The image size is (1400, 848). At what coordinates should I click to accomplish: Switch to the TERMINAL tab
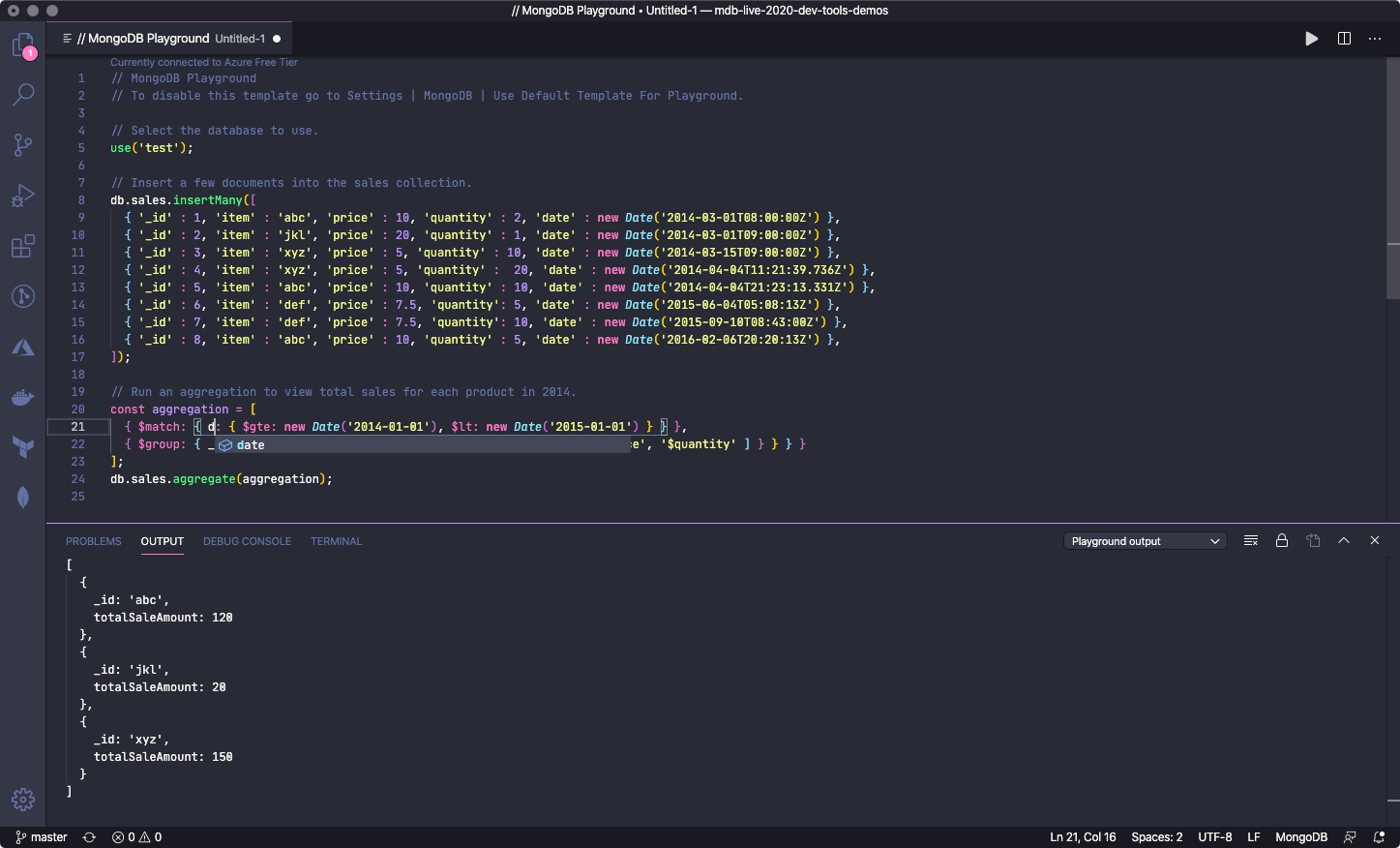click(x=336, y=541)
